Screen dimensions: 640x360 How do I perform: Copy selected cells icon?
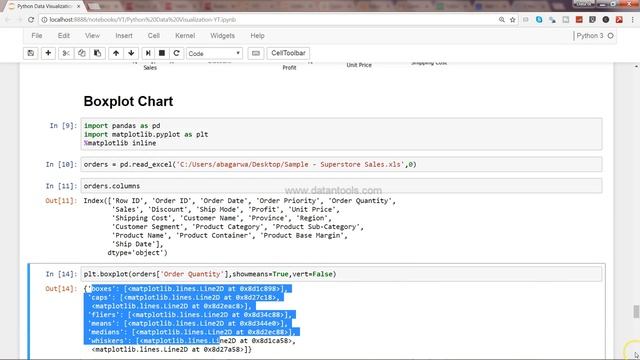point(82,53)
